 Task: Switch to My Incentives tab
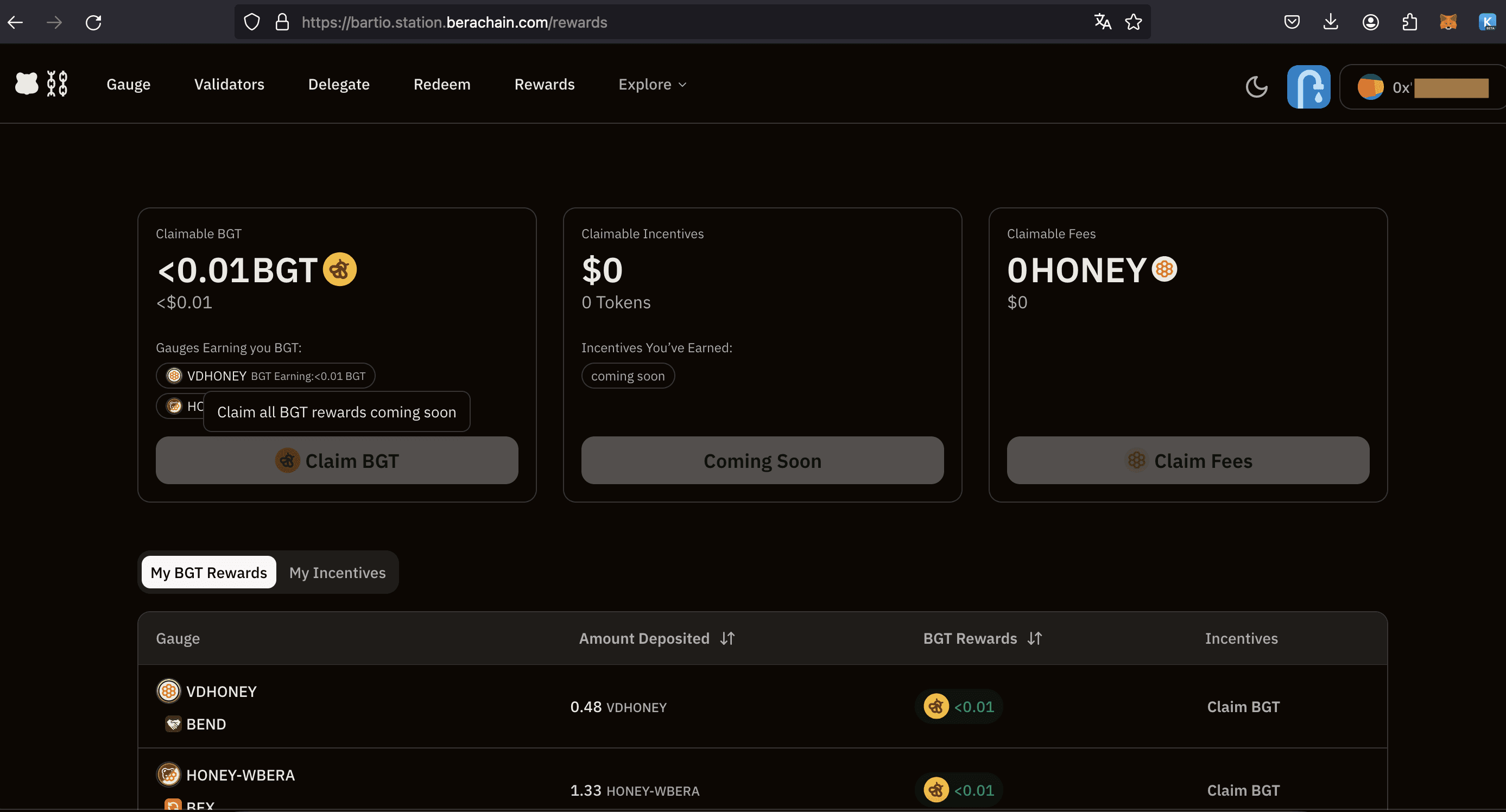[337, 572]
